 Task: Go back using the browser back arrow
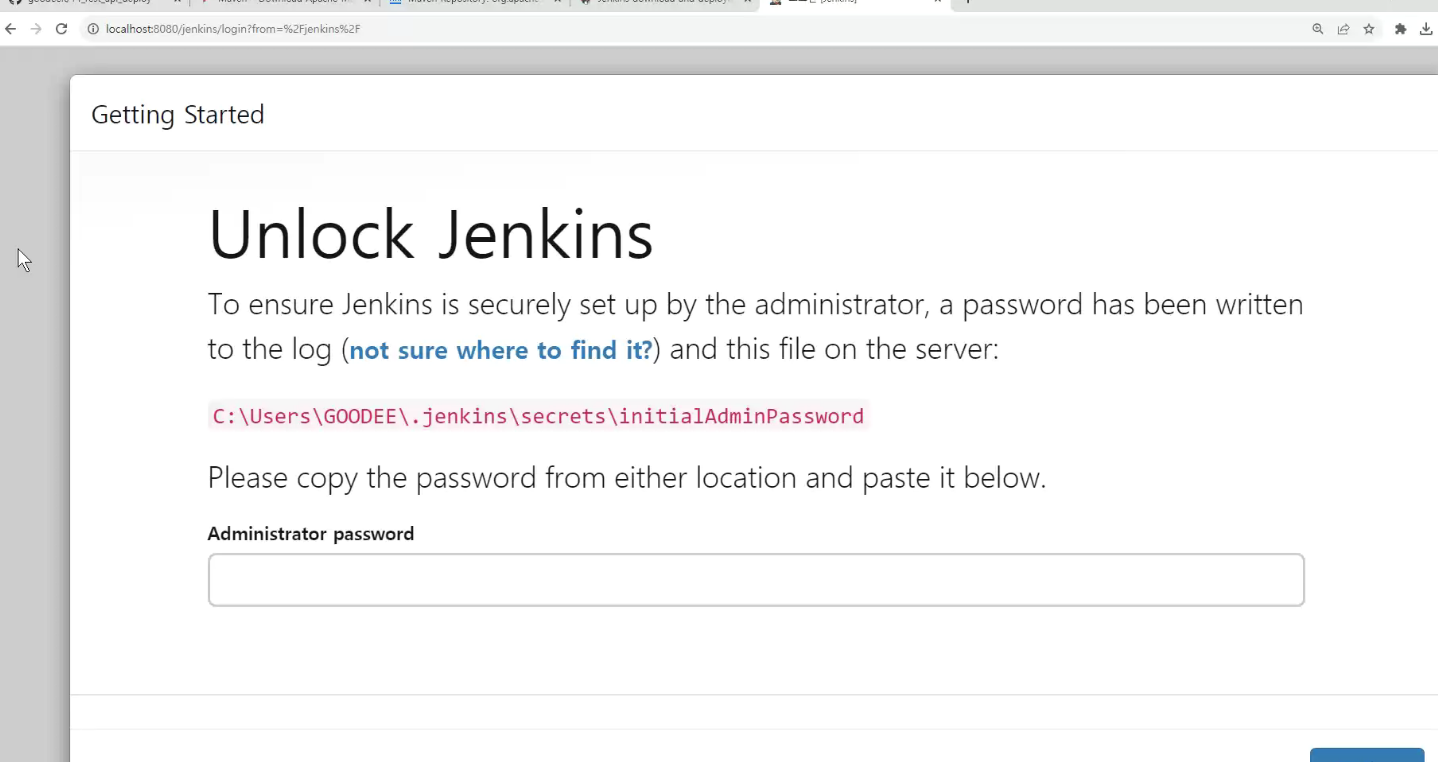11,29
